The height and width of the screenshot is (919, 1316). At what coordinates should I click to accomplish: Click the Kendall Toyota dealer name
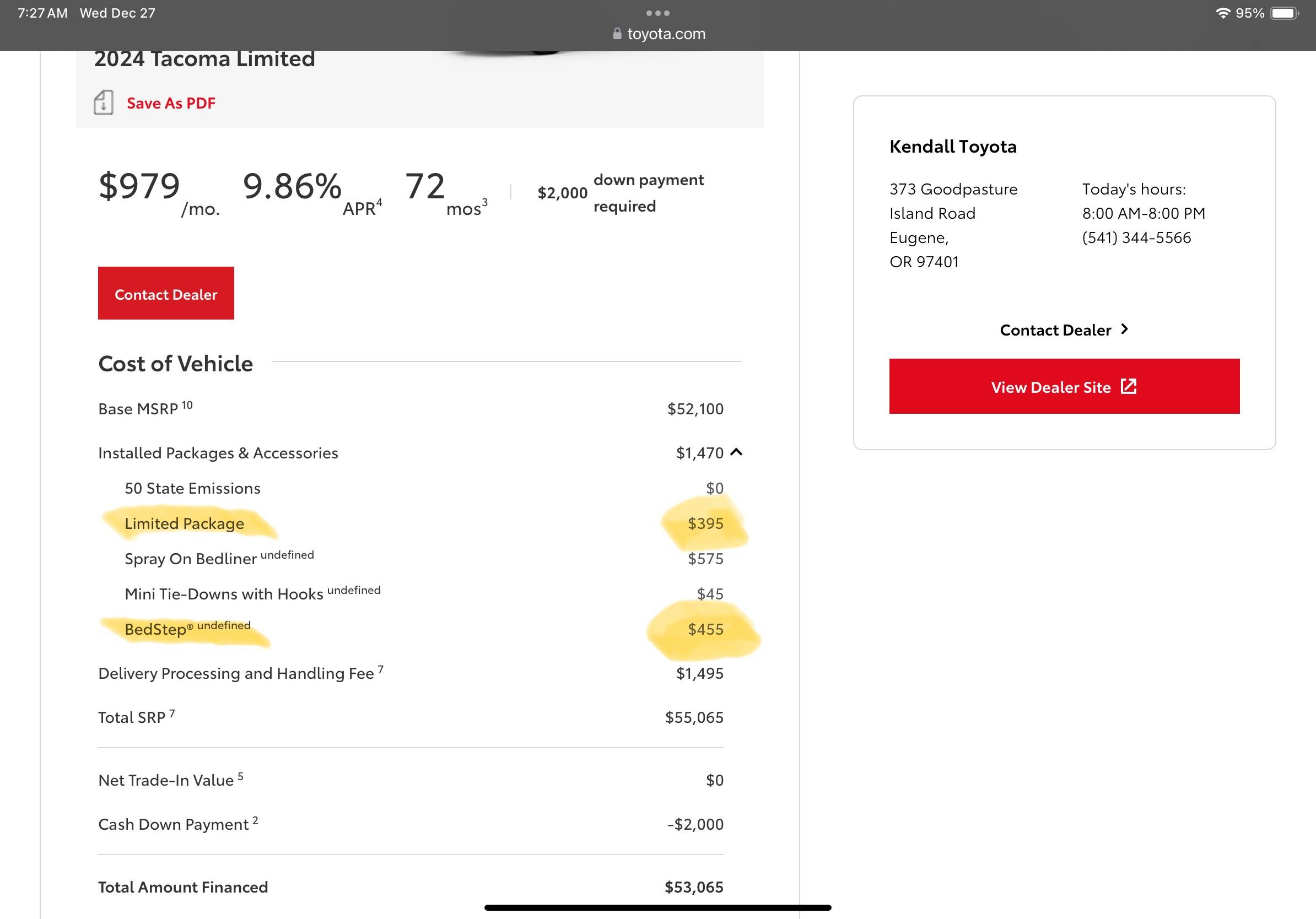953,147
